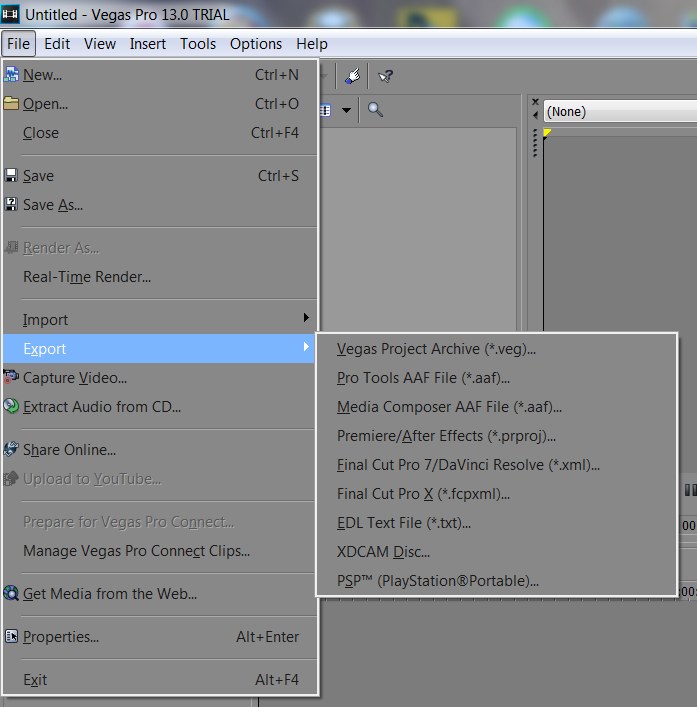Open the View menu
Image resolution: width=697 pixels, height=707 pixels.
(100, 44)
